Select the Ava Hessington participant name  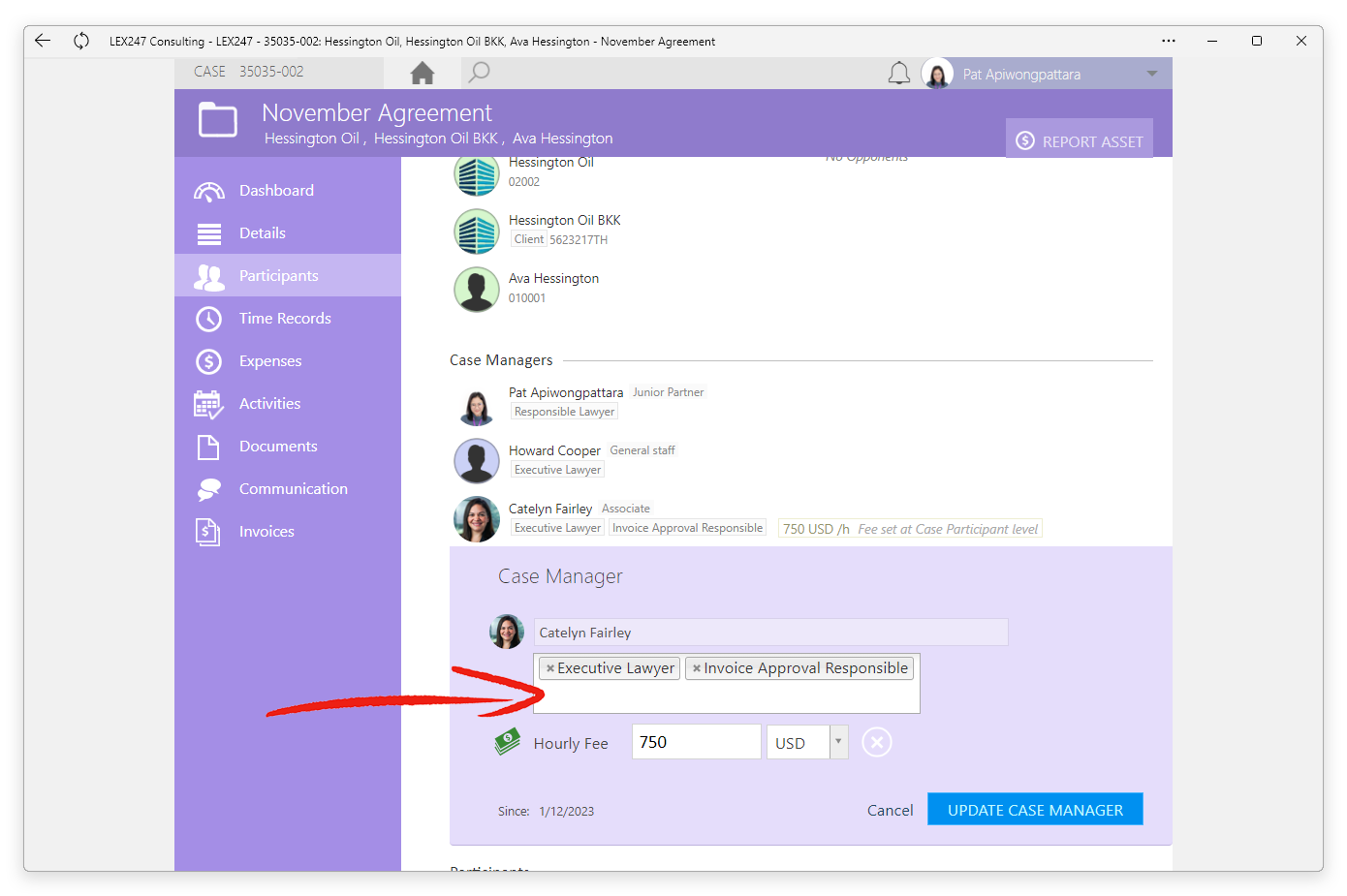click(553, 278)
